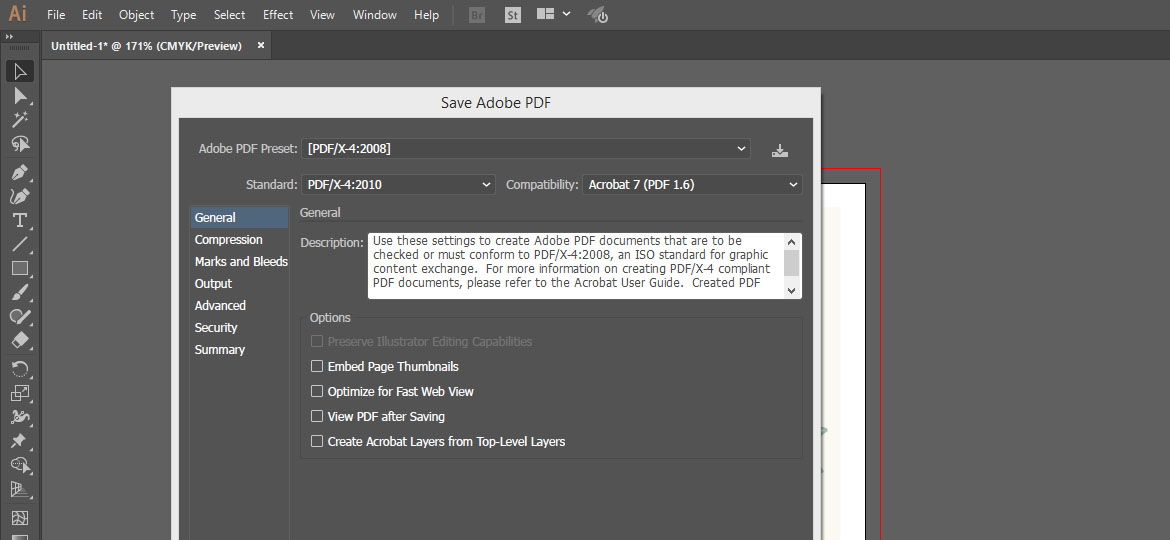
Task: Select the Scale tool
Action: click(x=20, y=392)
